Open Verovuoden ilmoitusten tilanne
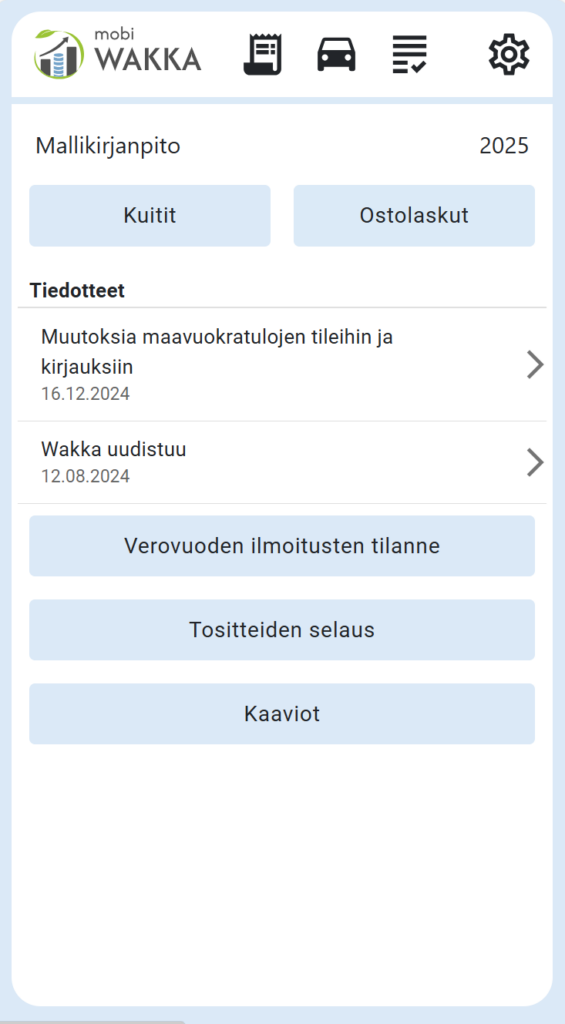The height and width of the screenshot is (1024, 565). pyautogui.click(x=282, y=546)
